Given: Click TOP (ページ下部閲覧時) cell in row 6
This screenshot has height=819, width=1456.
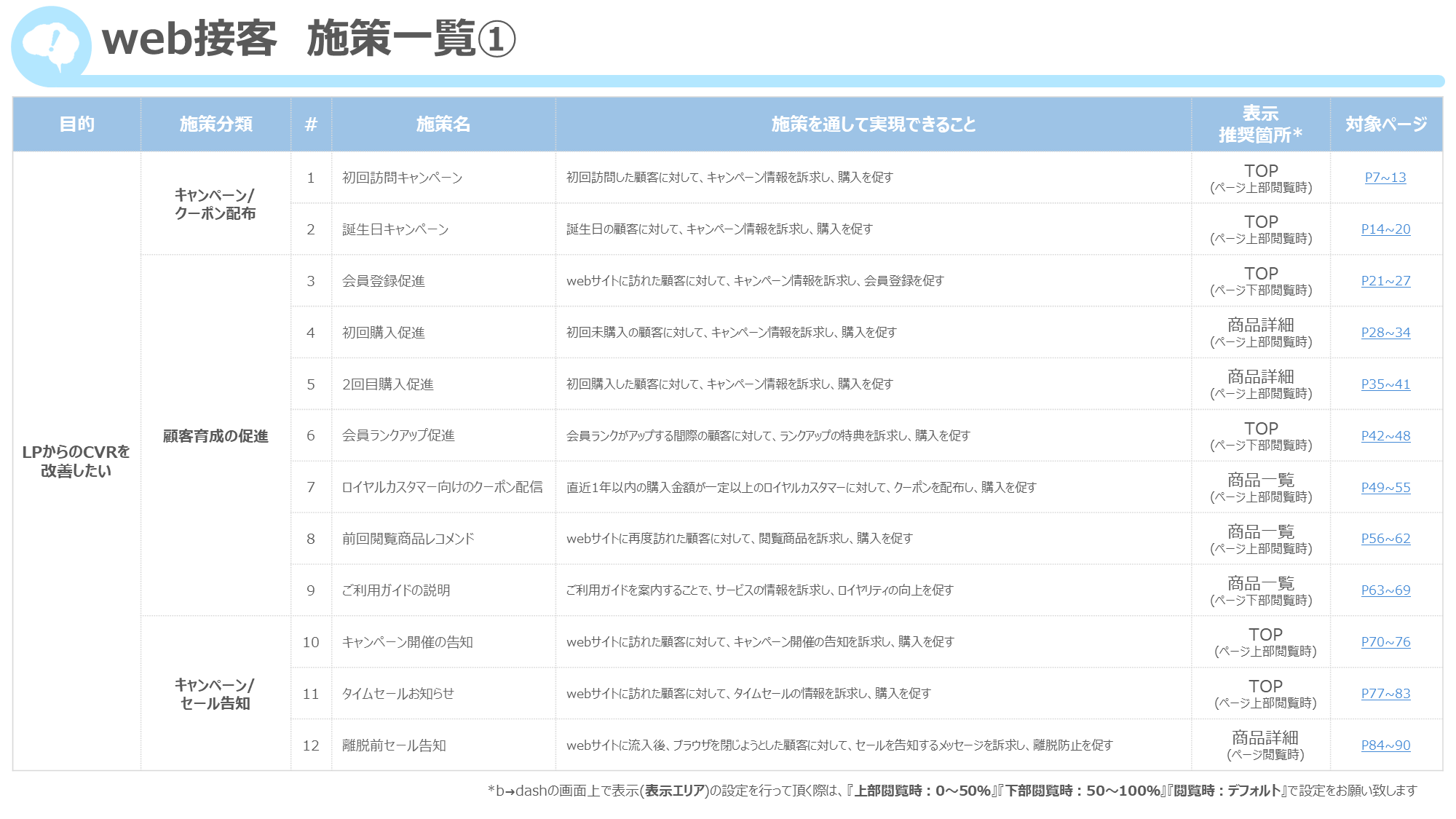Looking at the screenshot, I should pos(1261,436).
